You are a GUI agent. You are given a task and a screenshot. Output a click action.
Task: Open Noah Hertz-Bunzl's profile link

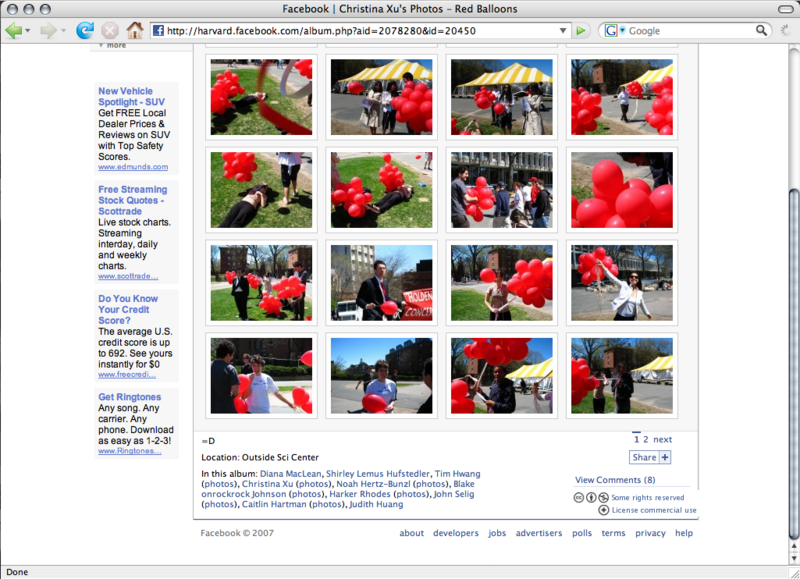[373, 484]
